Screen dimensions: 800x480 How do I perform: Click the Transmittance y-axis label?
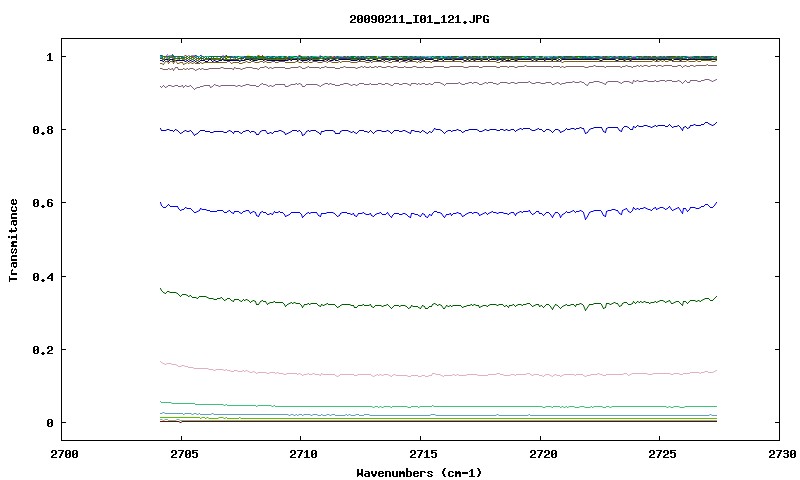coord(13,240)
